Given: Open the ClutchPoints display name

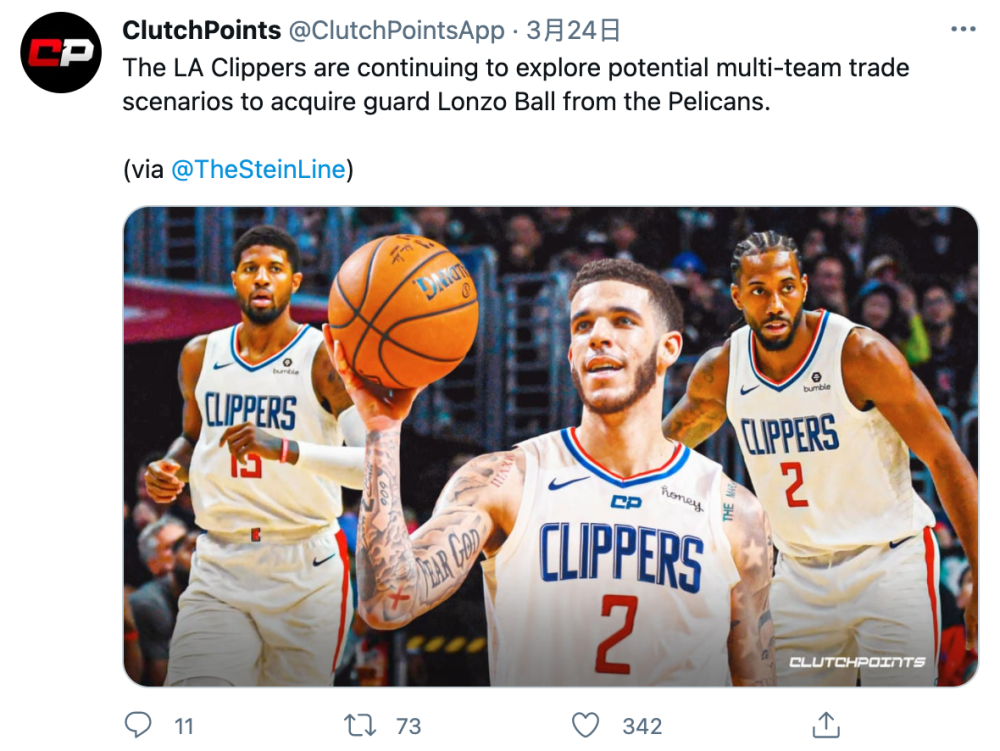Looking at the screenshot, I should point(202,31).
